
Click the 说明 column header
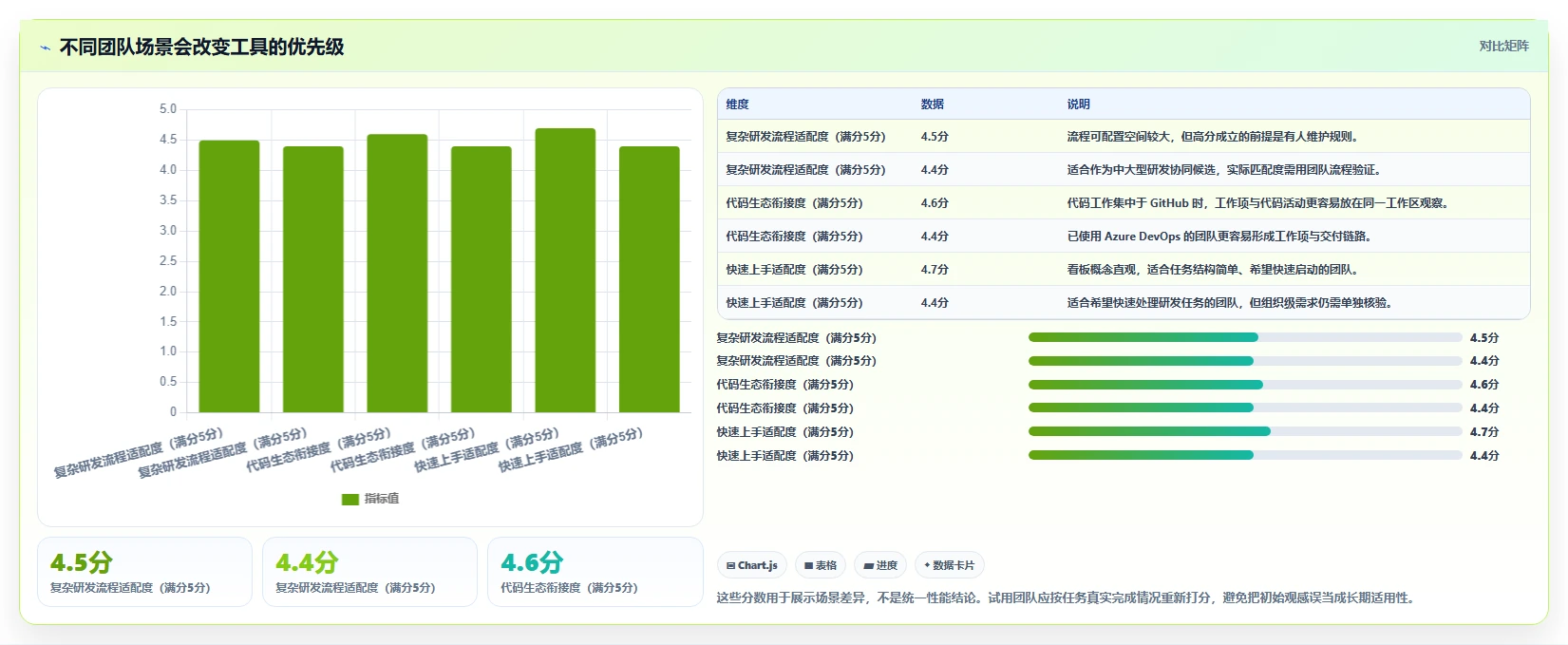coord(1079,104)
